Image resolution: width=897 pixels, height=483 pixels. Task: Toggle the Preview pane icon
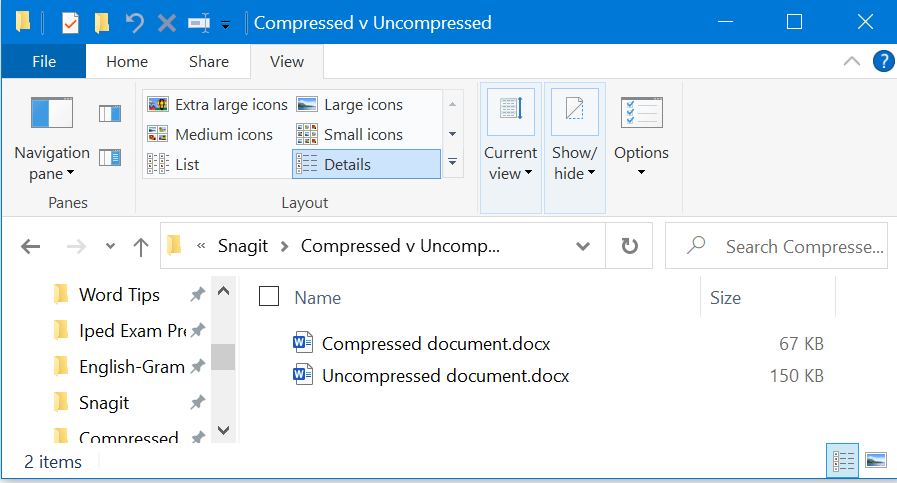(110, 113)
